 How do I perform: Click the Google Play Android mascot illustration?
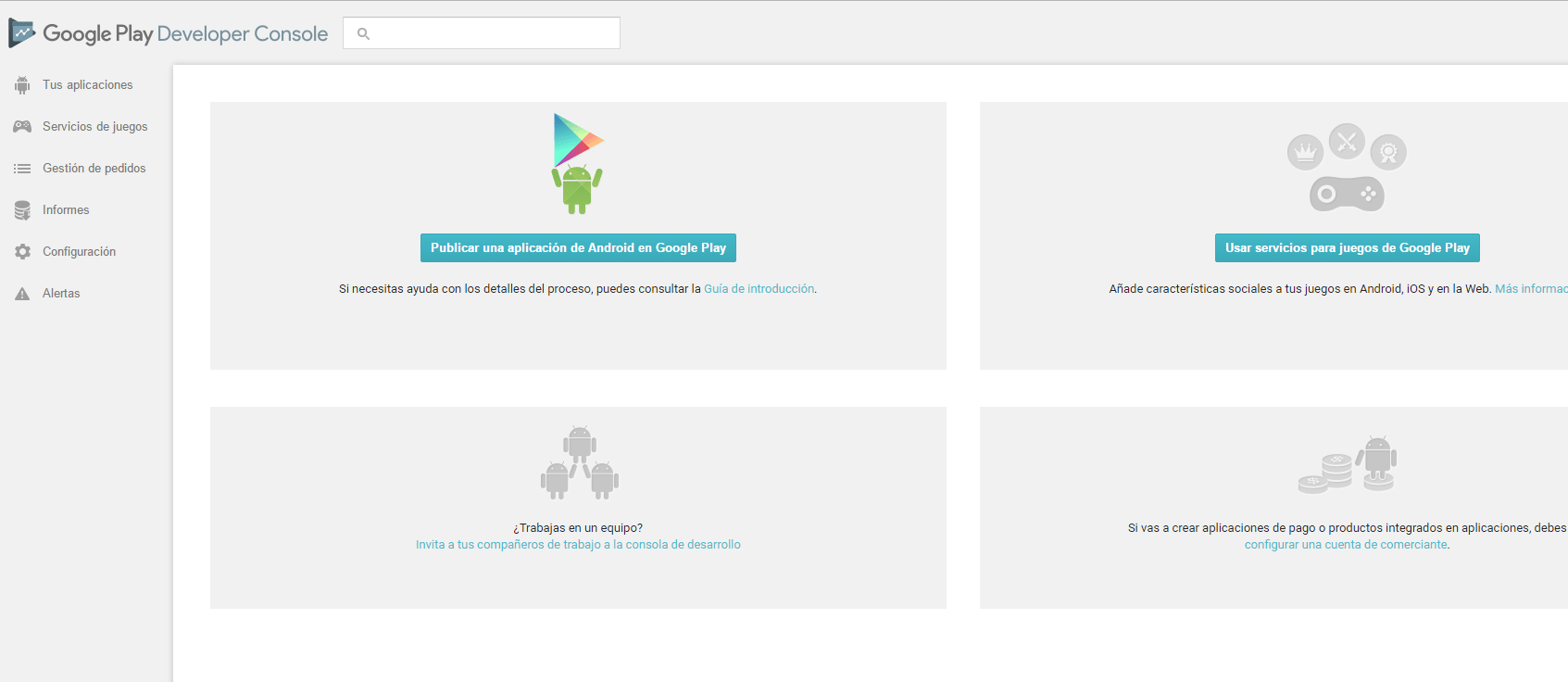click(578, 163)
